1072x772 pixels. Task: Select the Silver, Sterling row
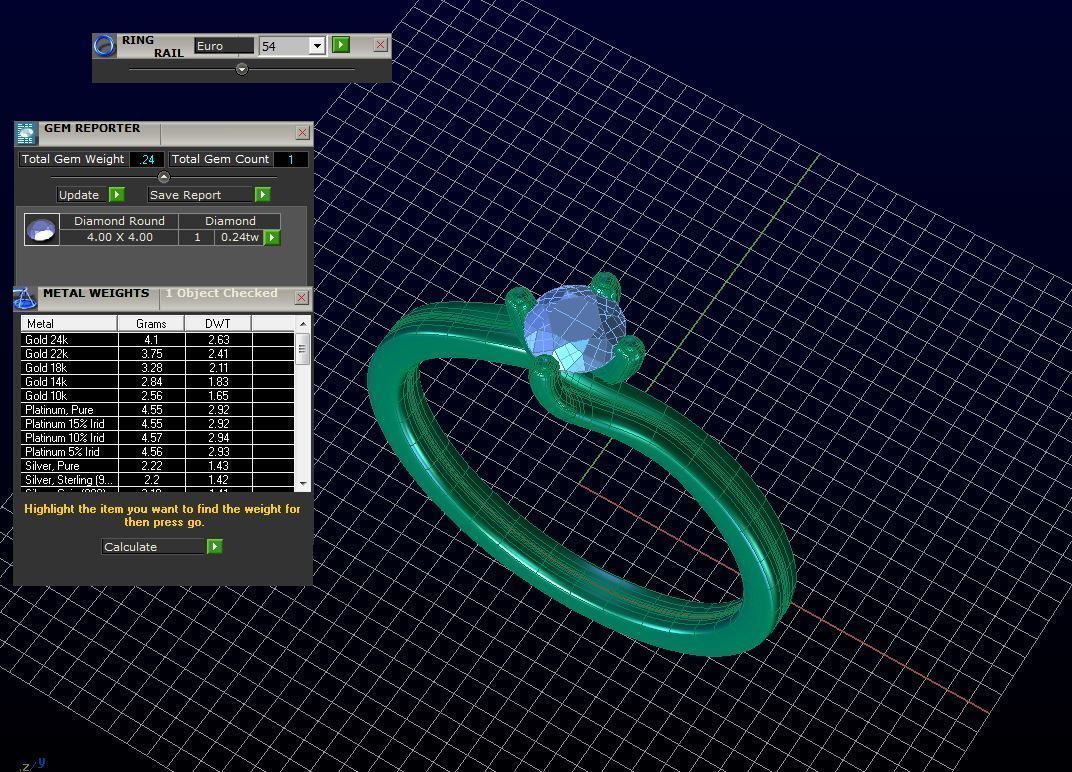158,480
